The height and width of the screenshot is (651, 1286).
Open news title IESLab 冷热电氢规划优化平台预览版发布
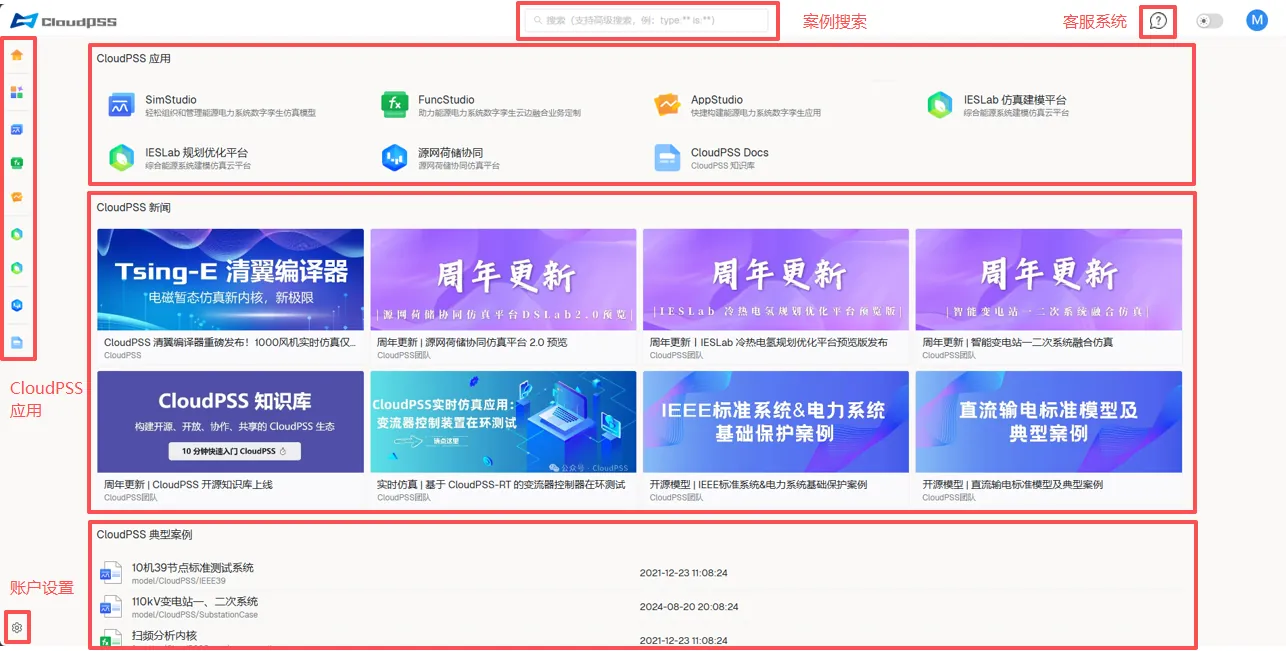point(769,342)
